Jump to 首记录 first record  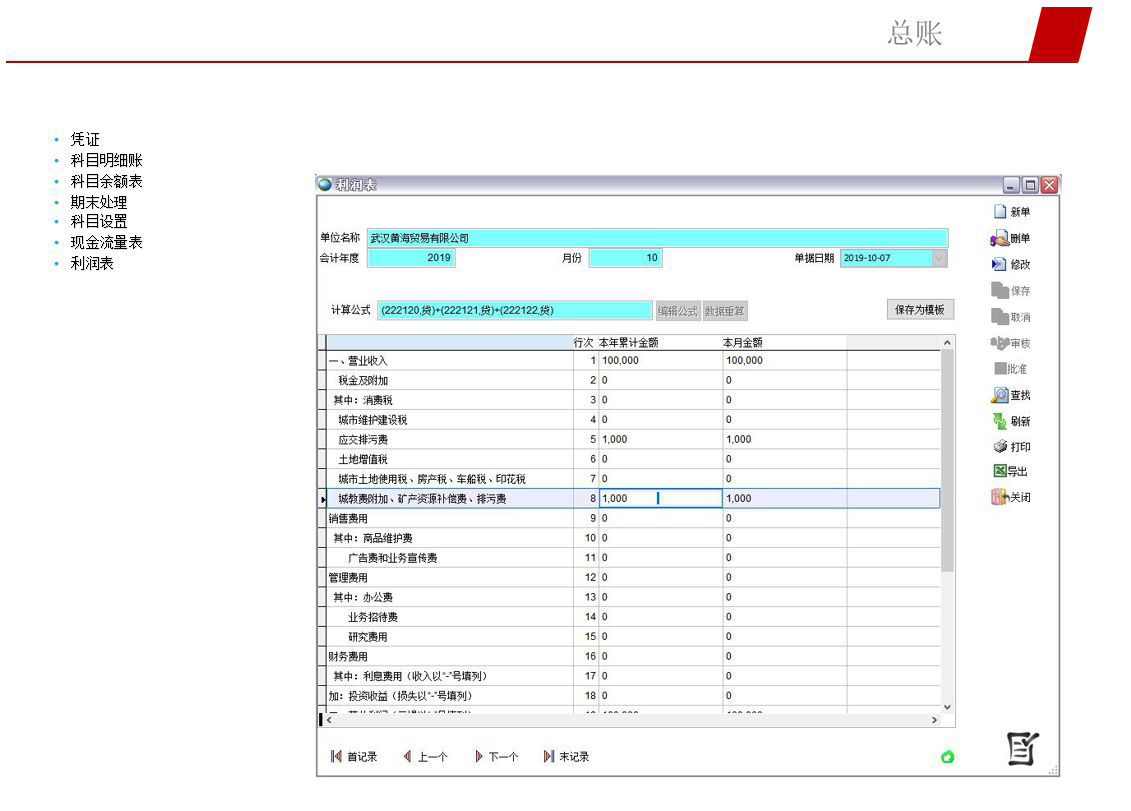[x=337, y=757]
